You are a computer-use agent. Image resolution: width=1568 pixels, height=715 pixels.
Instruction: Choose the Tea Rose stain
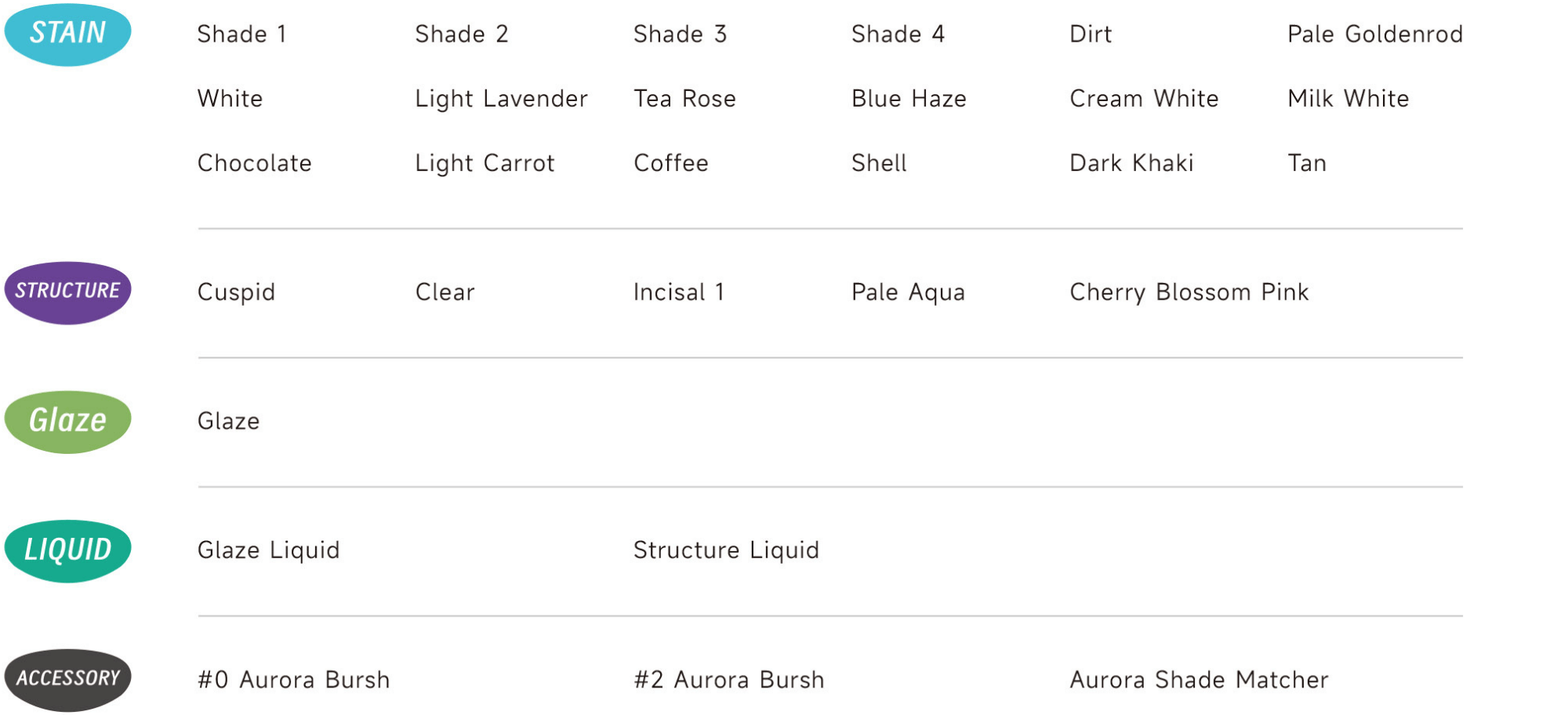click(685, 99)
